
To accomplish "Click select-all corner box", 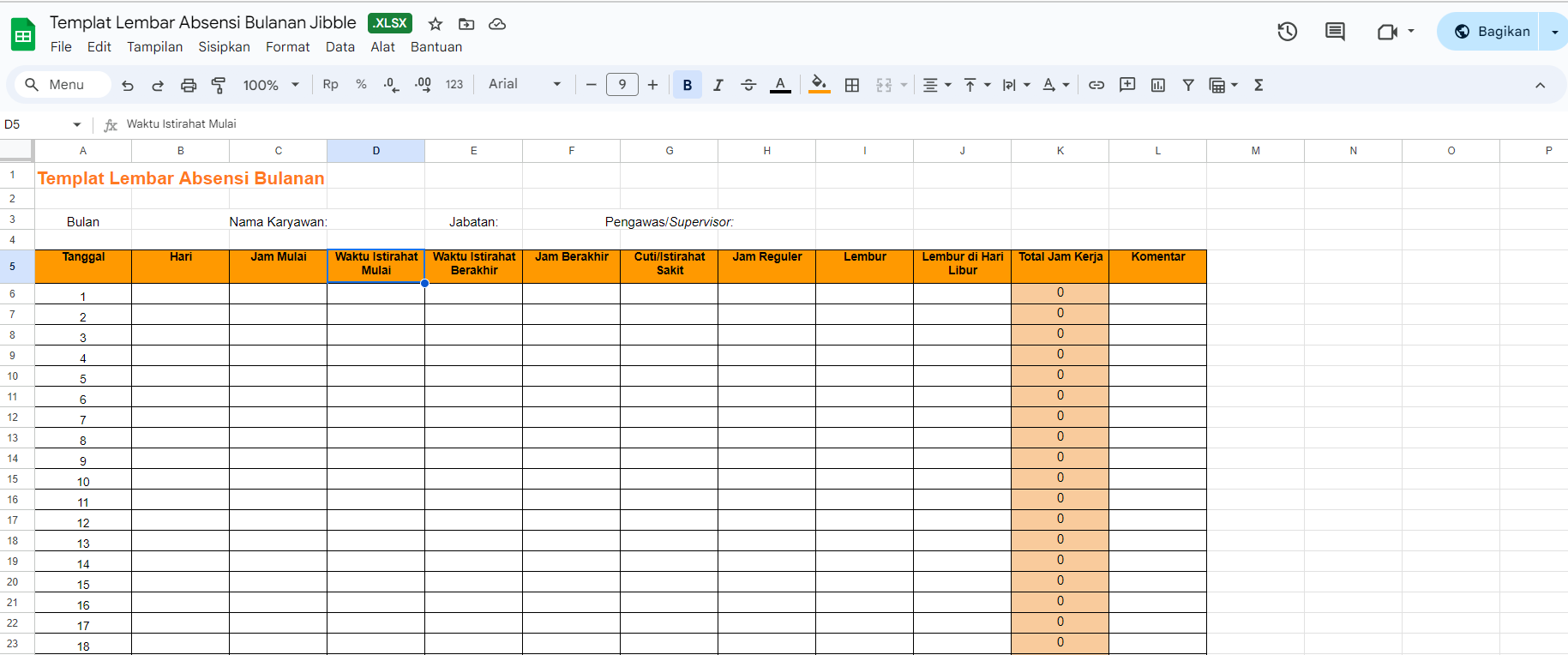I will [17, 151].
